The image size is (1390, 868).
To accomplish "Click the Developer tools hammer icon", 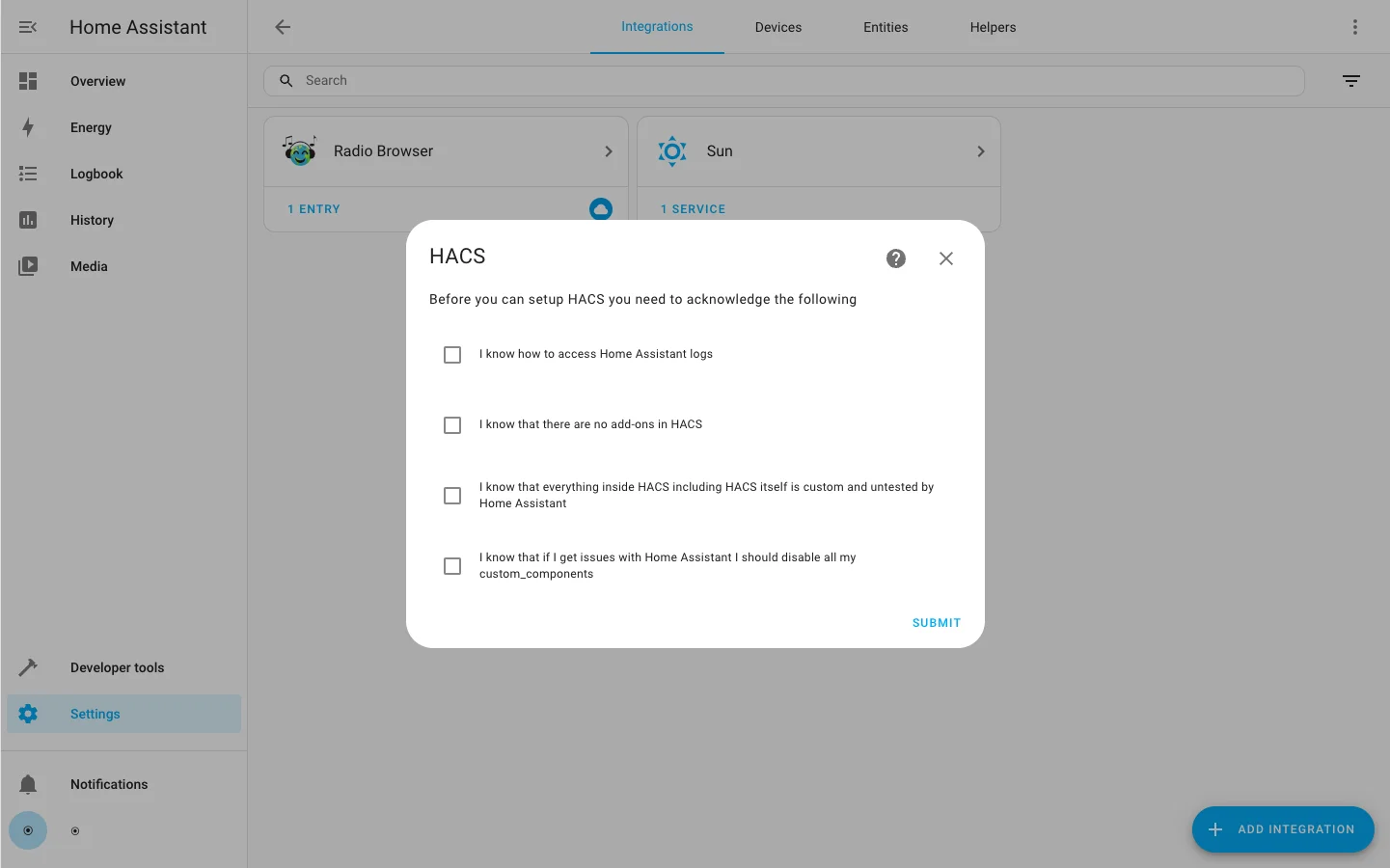I will 28,667.
